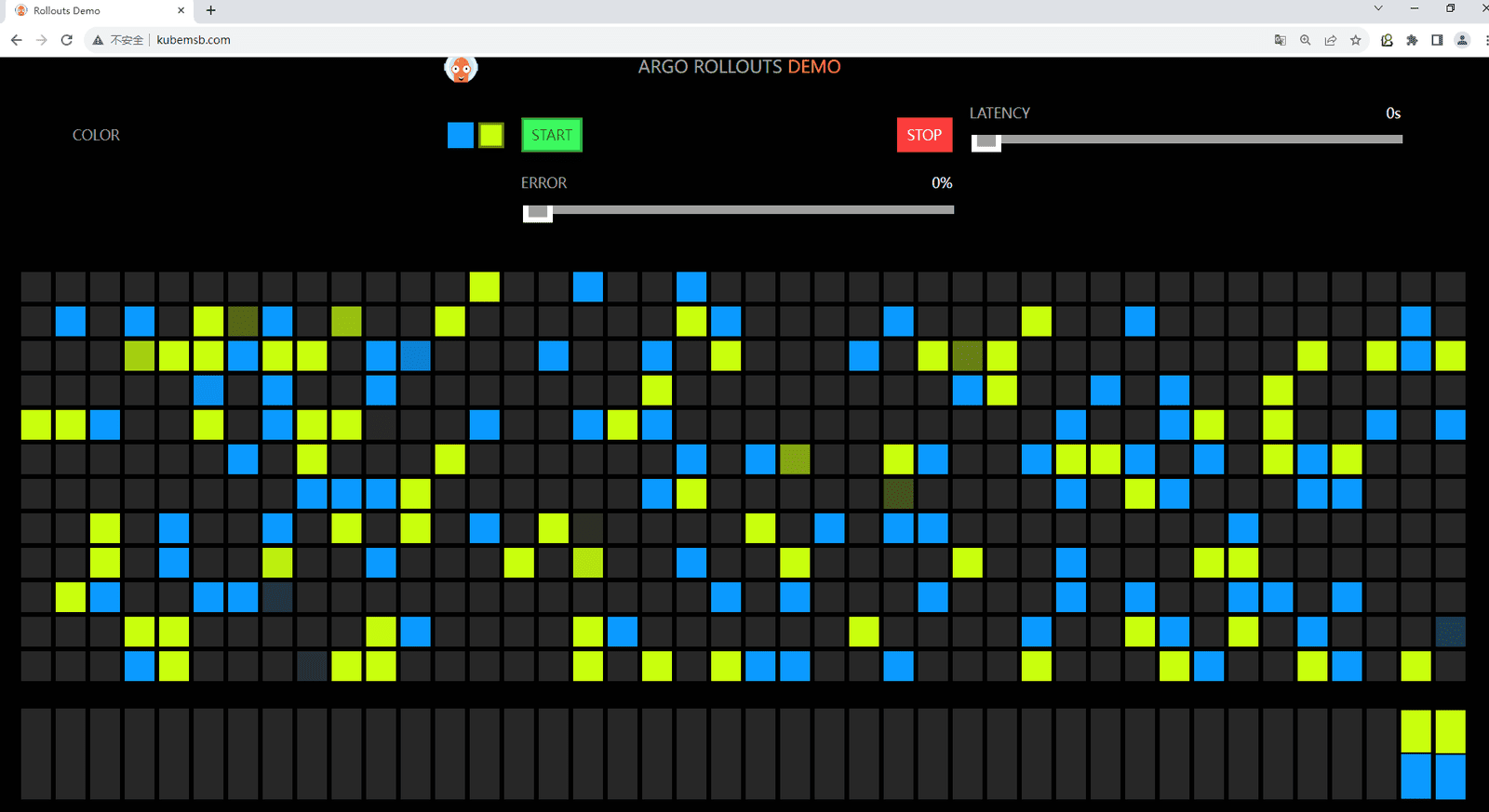The width and height of the screenshot is (1489, 812).
Task: Select the blue color swatch
Action: click(x=461, y=135)
